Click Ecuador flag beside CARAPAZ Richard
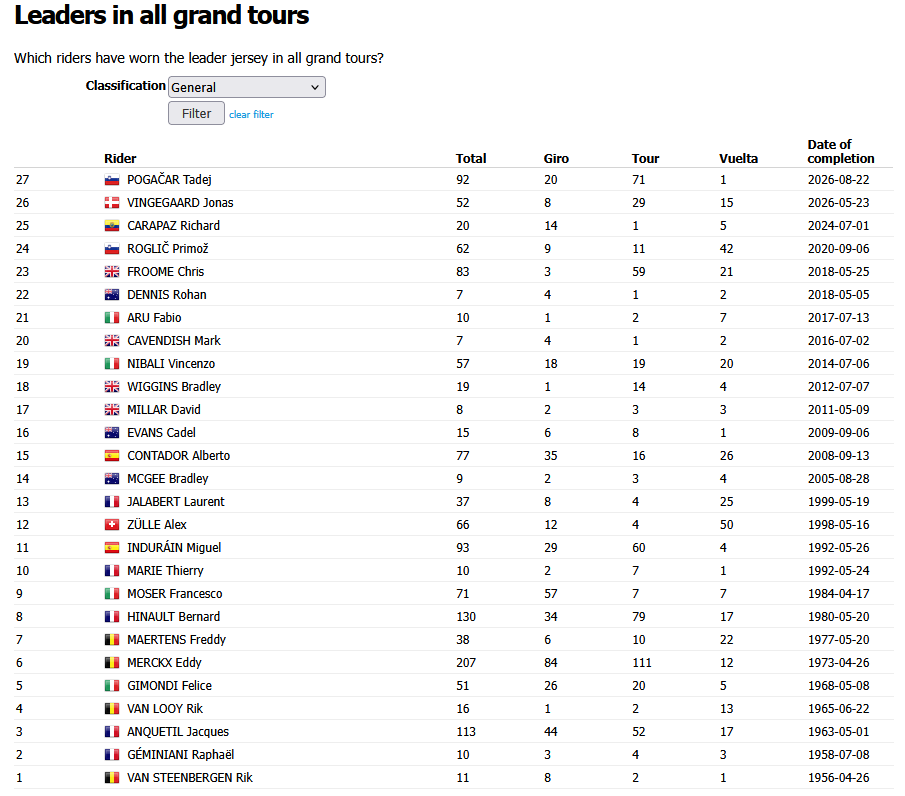905x796 pixels. 112,226
